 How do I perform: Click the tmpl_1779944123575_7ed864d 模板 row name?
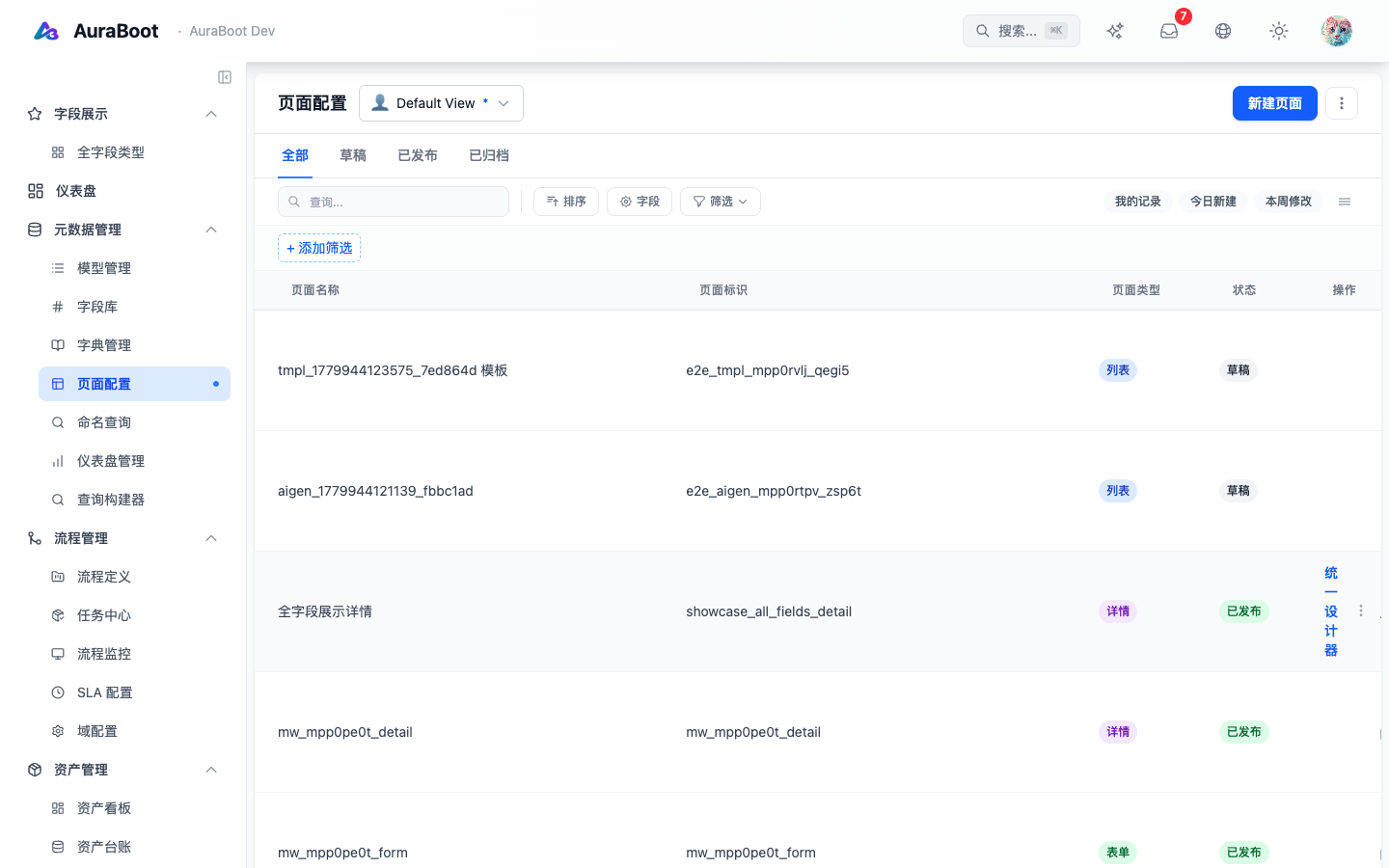click(x=393, y=370)
